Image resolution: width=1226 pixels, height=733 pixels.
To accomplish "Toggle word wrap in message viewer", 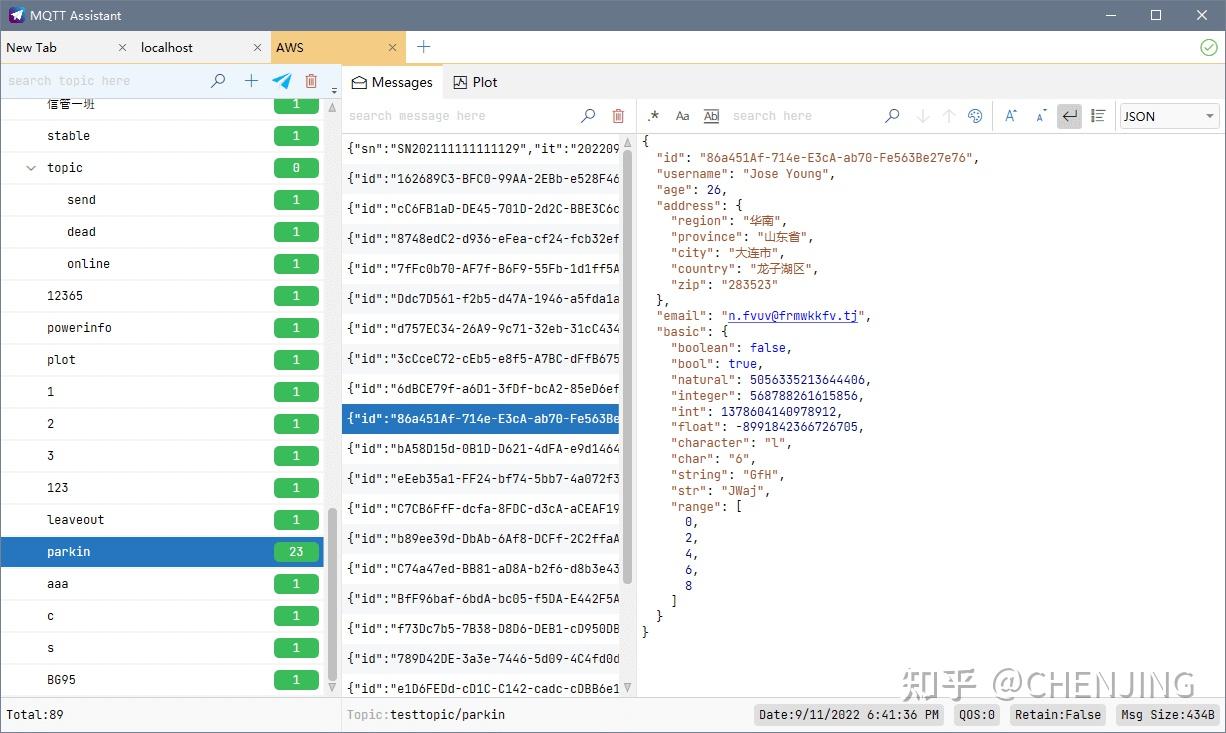I will [x=1069, y=116].
